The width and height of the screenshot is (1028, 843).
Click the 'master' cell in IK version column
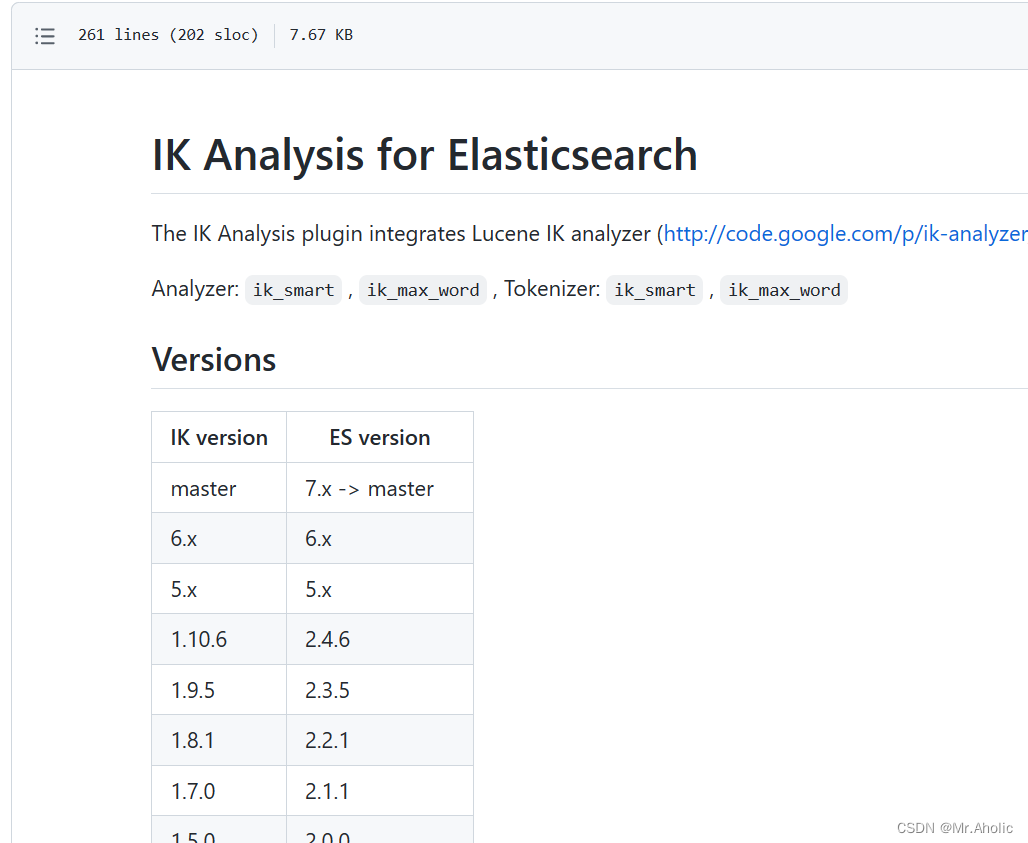[219, 488]
